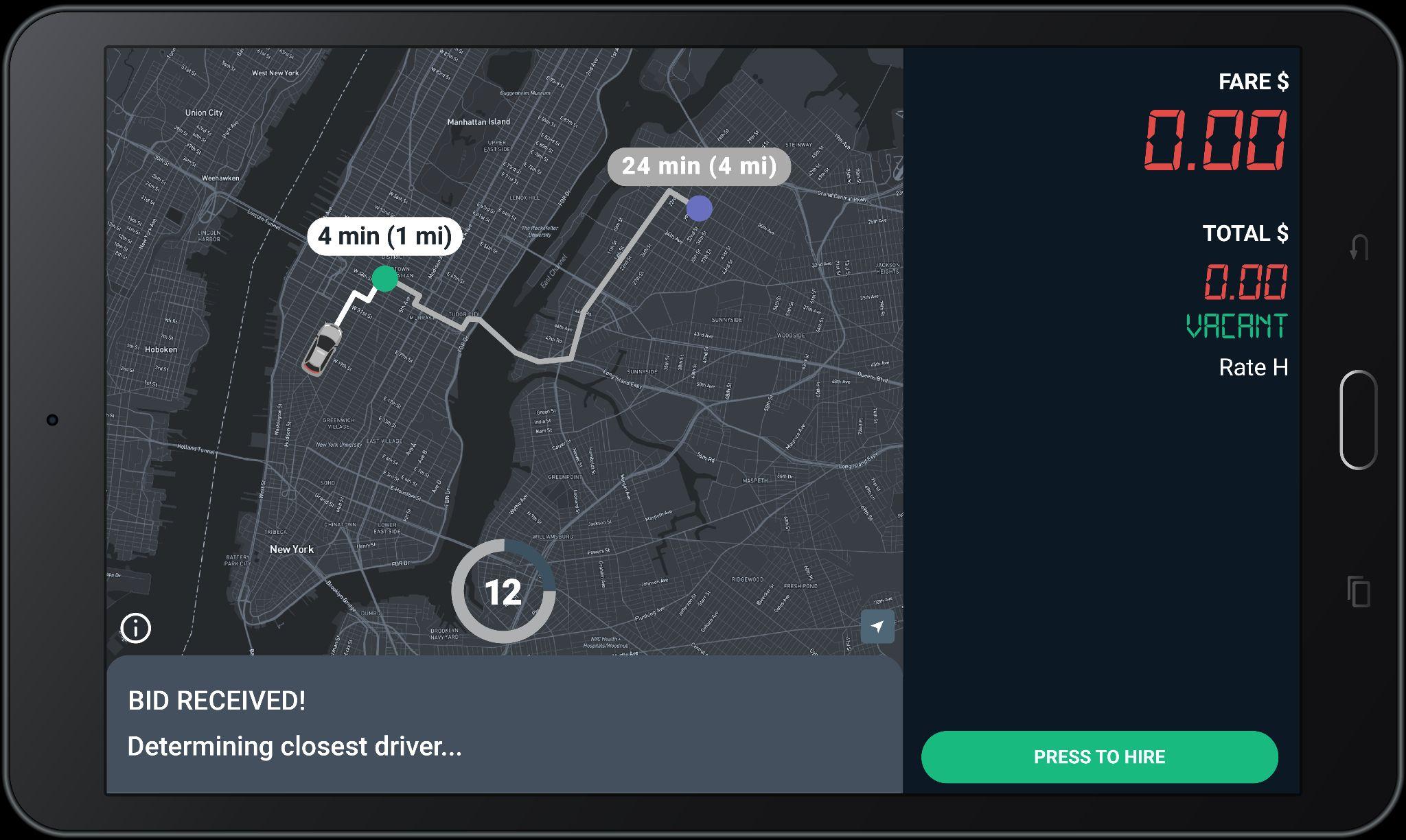Tap the tablet back navigation icon
The image size is (1406, 840).
(1359, 247)
